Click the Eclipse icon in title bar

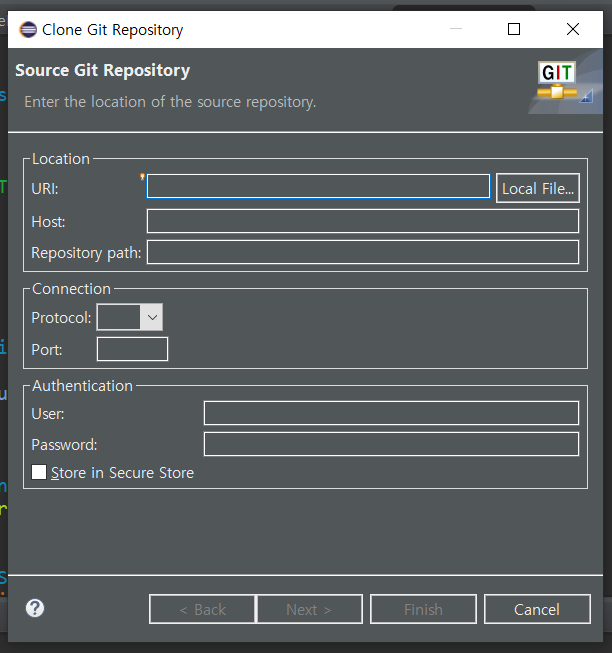click(x=28, y=30)
